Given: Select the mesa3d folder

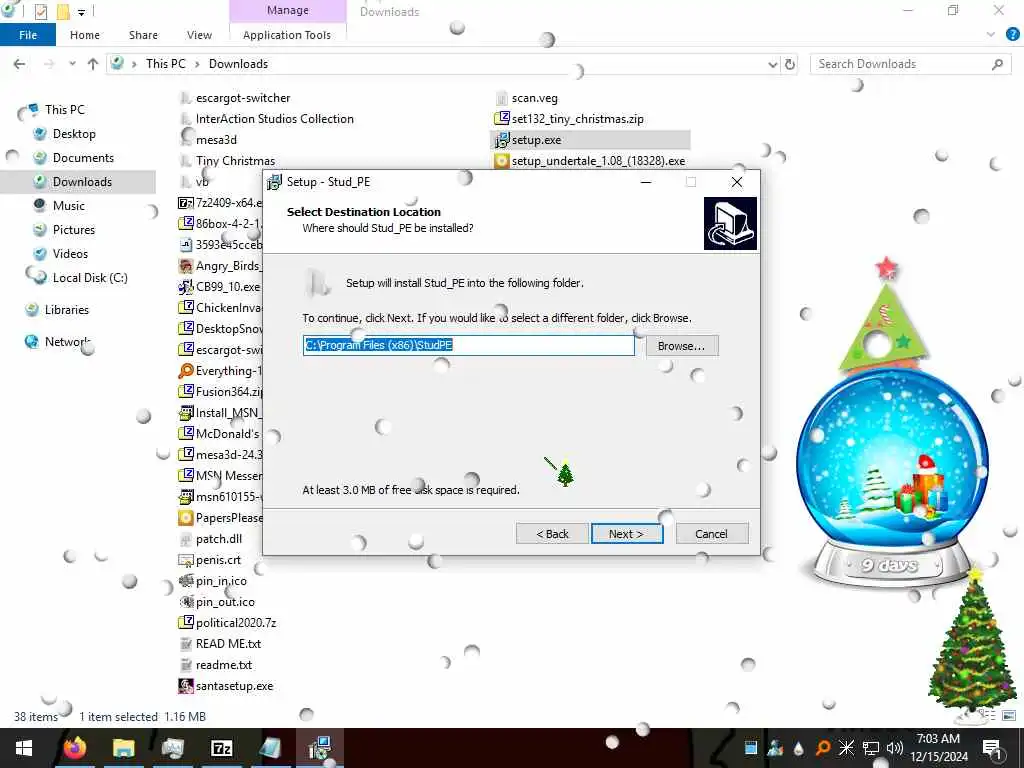Looking at the screenshot, I should coord(216,140).
